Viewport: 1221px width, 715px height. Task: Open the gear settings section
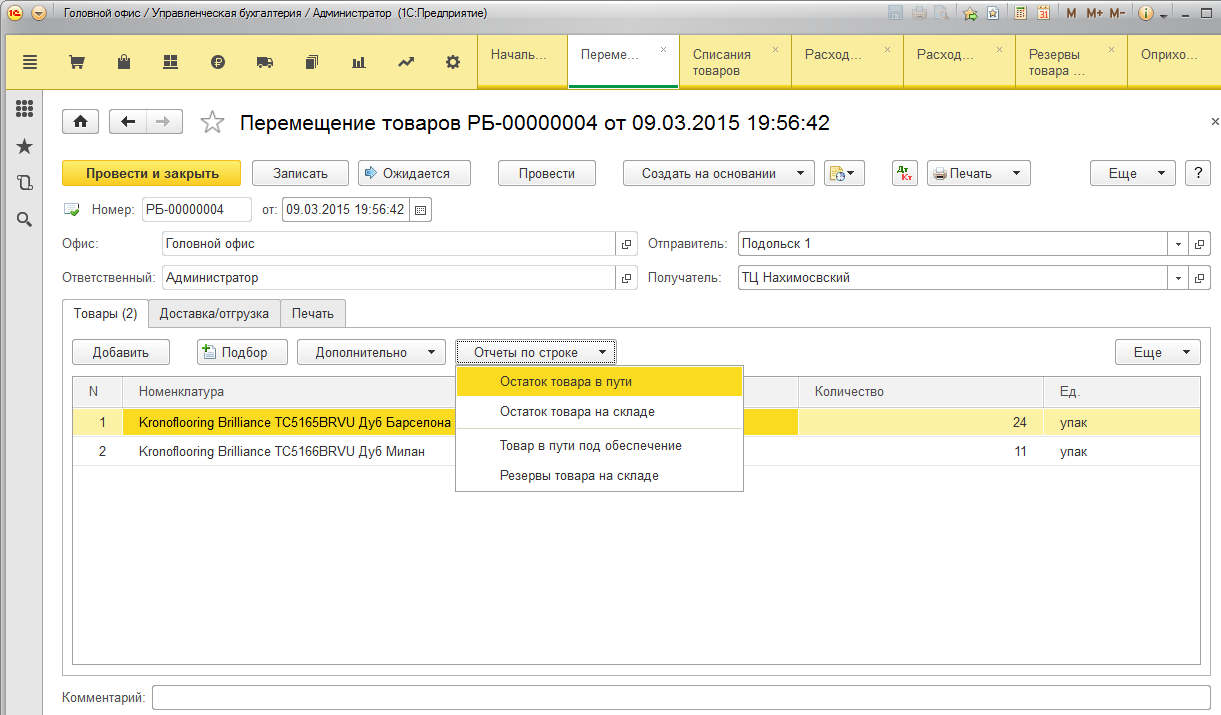(x=453, y=62)
